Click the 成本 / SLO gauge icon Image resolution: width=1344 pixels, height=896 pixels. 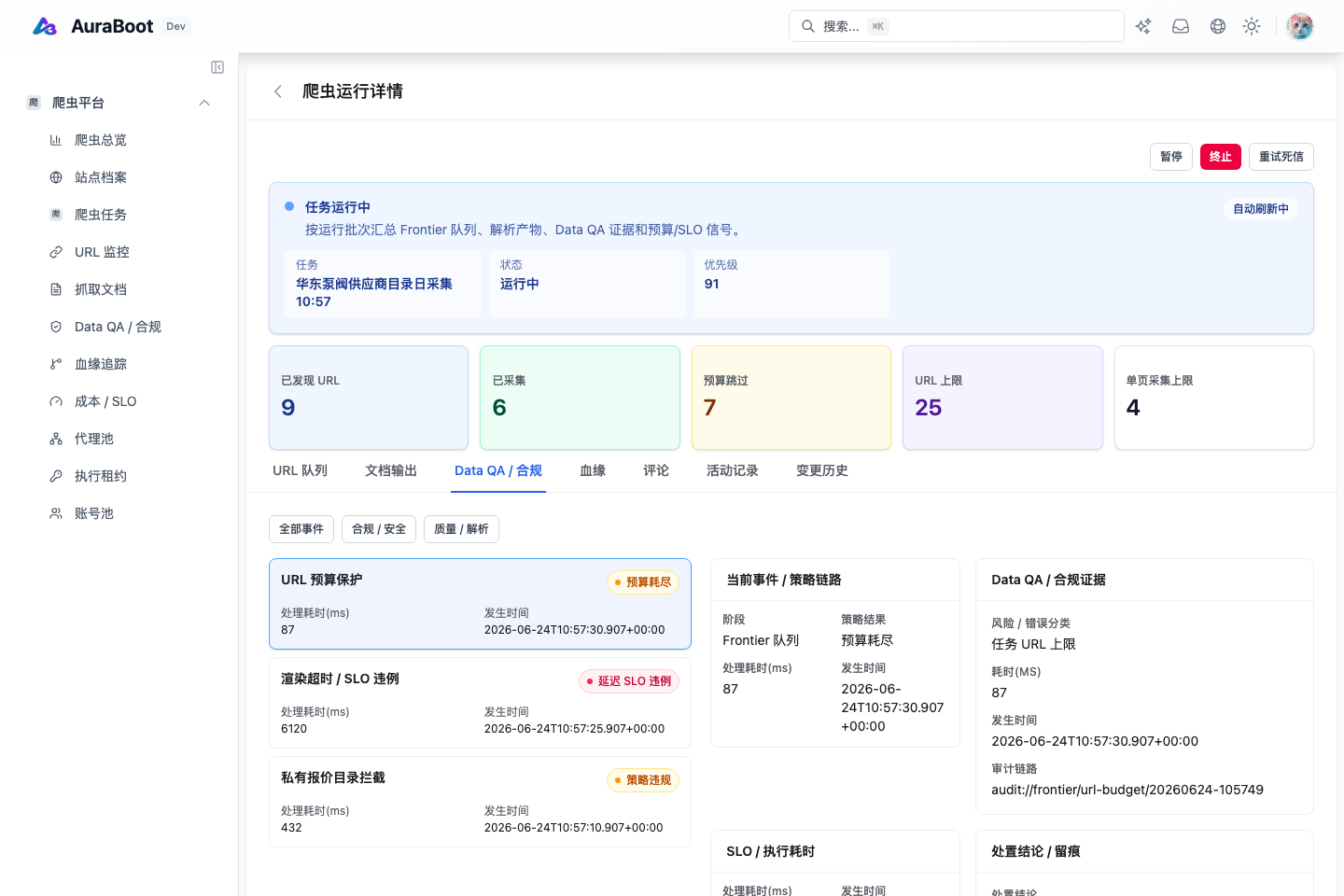coord(56,401)
